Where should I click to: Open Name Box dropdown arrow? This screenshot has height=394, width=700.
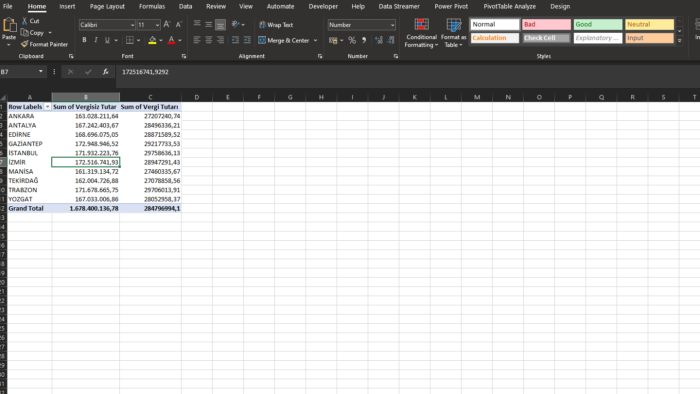41,71
